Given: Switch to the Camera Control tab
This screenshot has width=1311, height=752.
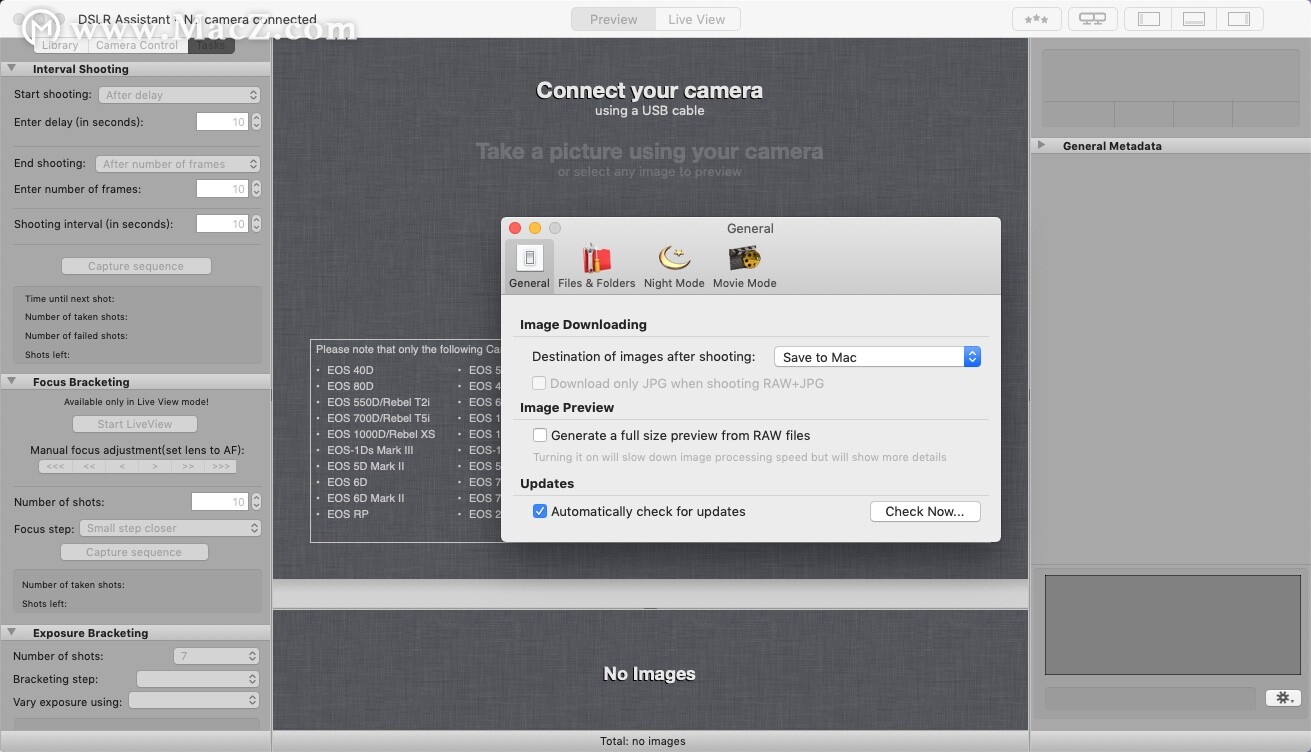Looking at the screenshot, I should coord(137,45).
